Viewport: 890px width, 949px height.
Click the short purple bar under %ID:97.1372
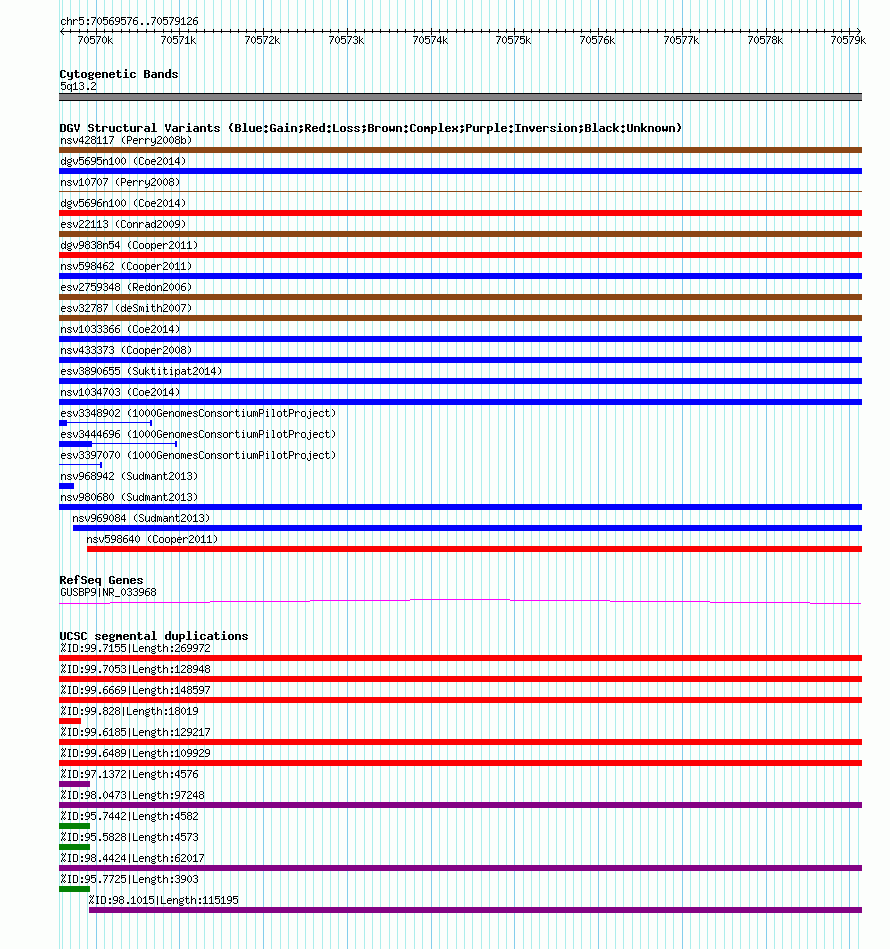tap(74, 784)
